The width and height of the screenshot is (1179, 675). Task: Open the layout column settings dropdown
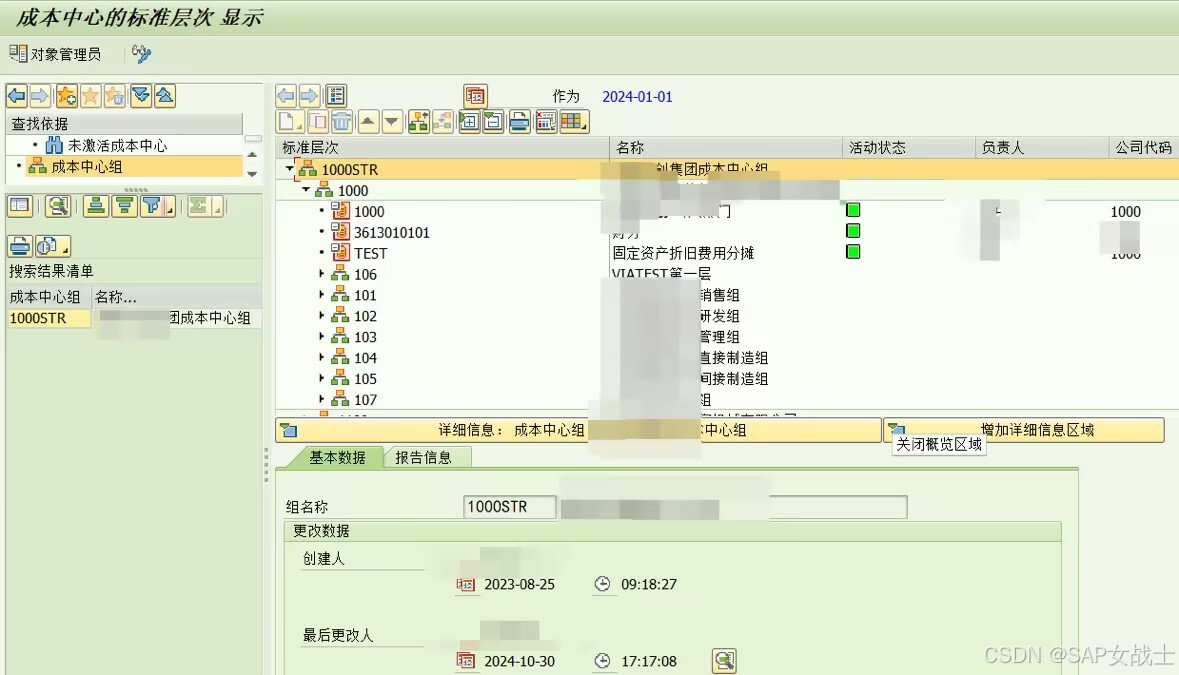click(x=574, y=122)
